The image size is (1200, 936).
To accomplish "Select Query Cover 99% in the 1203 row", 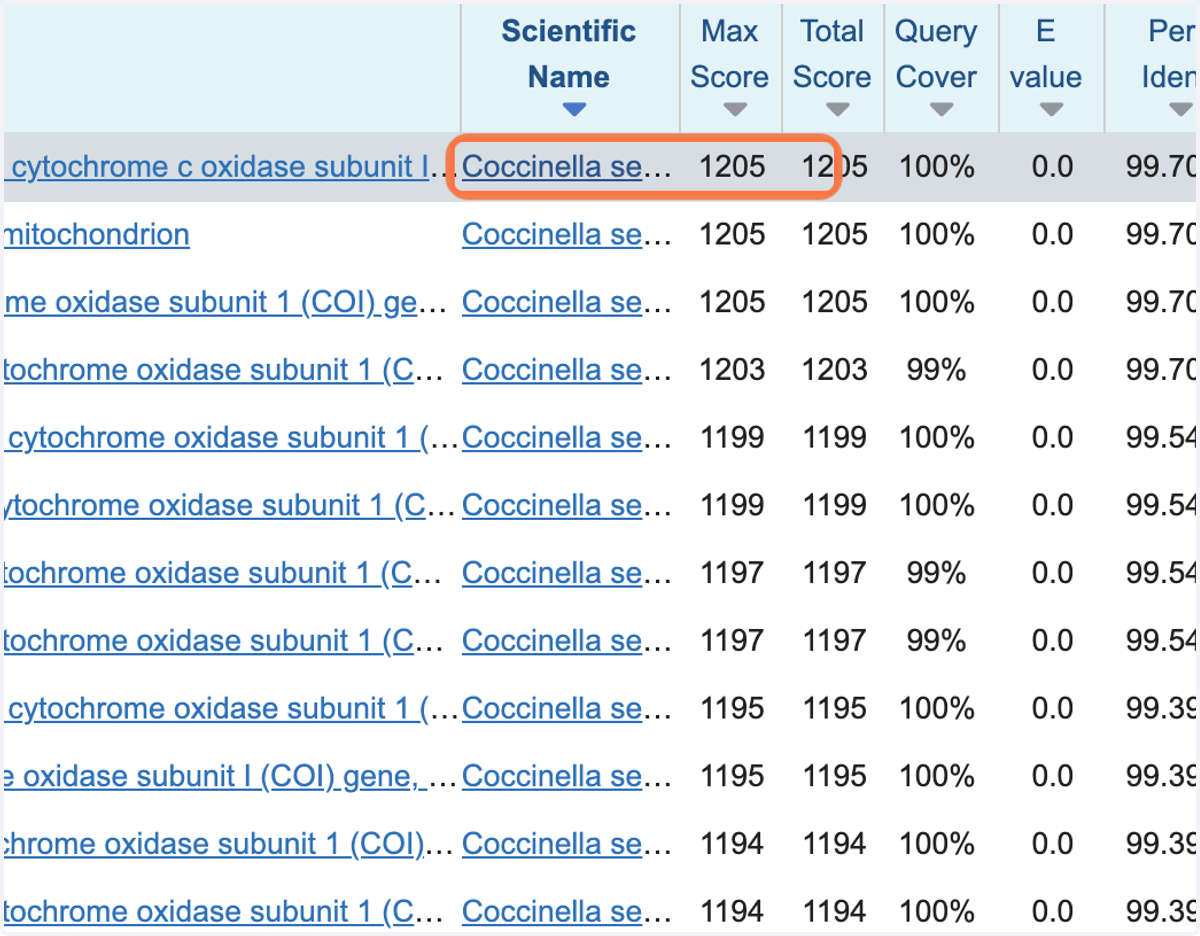I will [x=936, y=370].
